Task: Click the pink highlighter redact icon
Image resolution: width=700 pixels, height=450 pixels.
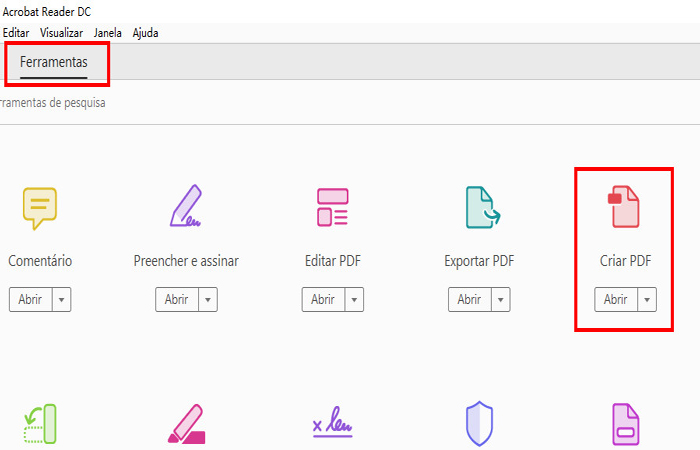Action: 187,424
